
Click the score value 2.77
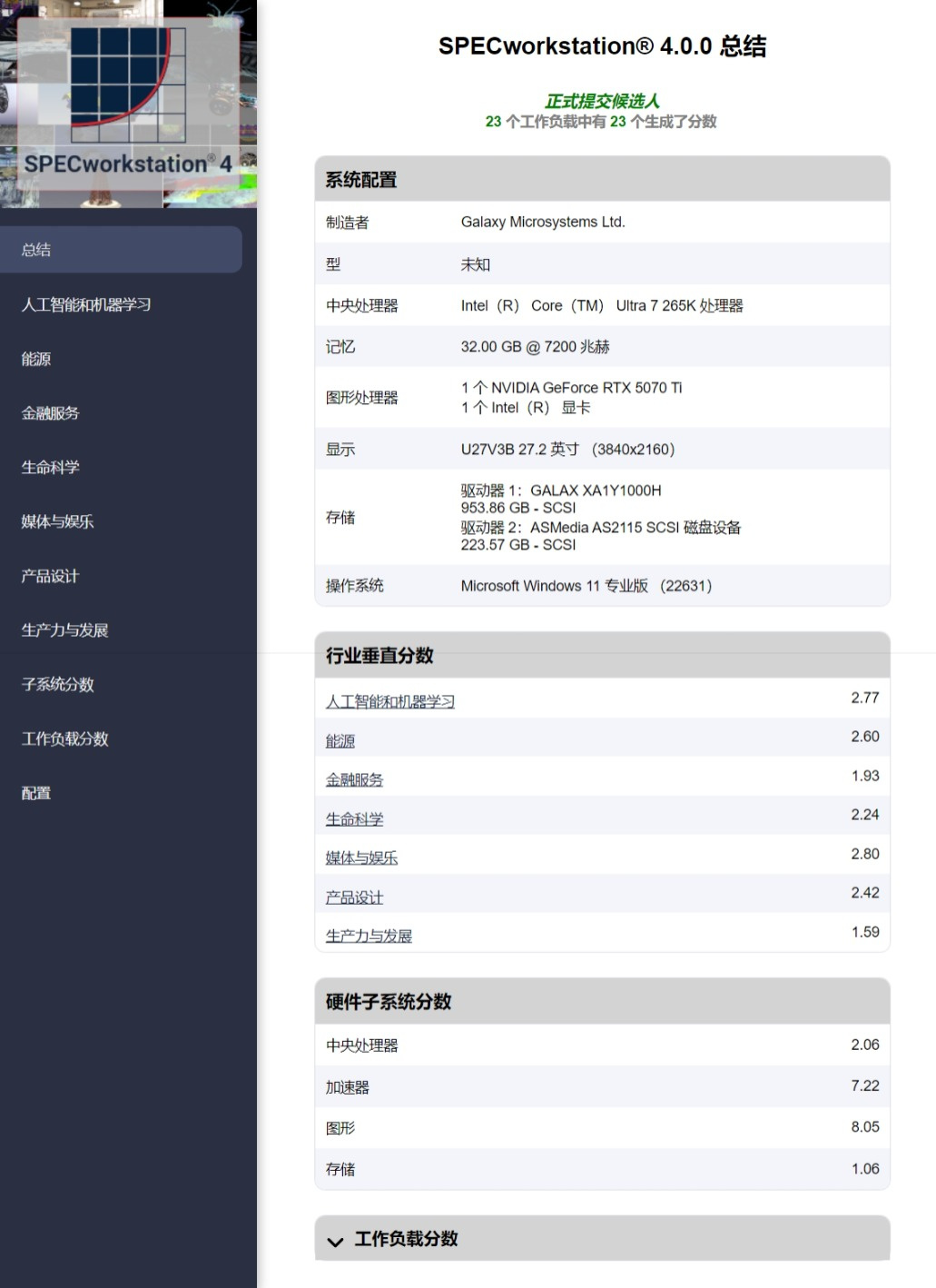[865, 698]
